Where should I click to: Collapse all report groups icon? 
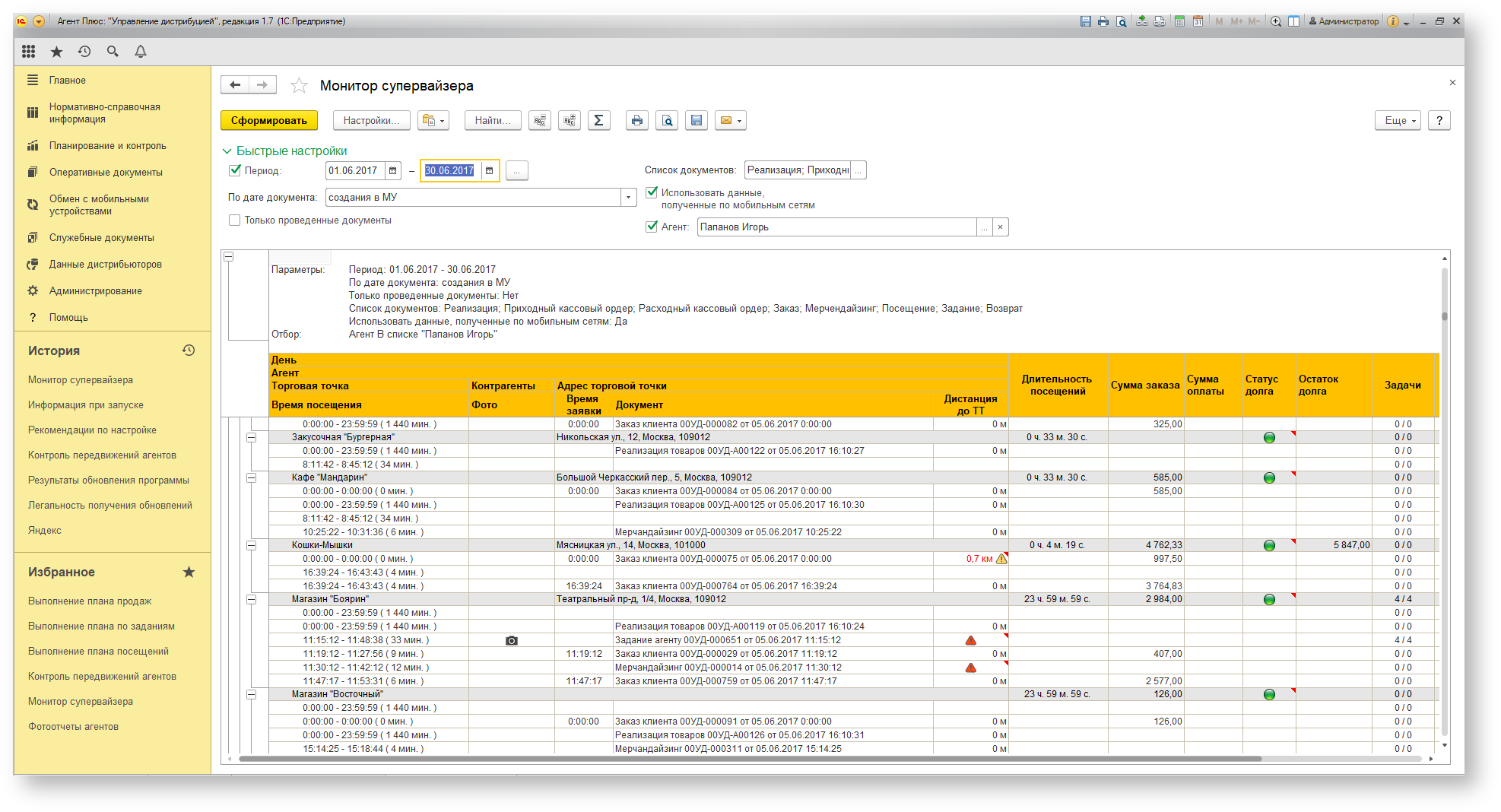click(540, 120)
